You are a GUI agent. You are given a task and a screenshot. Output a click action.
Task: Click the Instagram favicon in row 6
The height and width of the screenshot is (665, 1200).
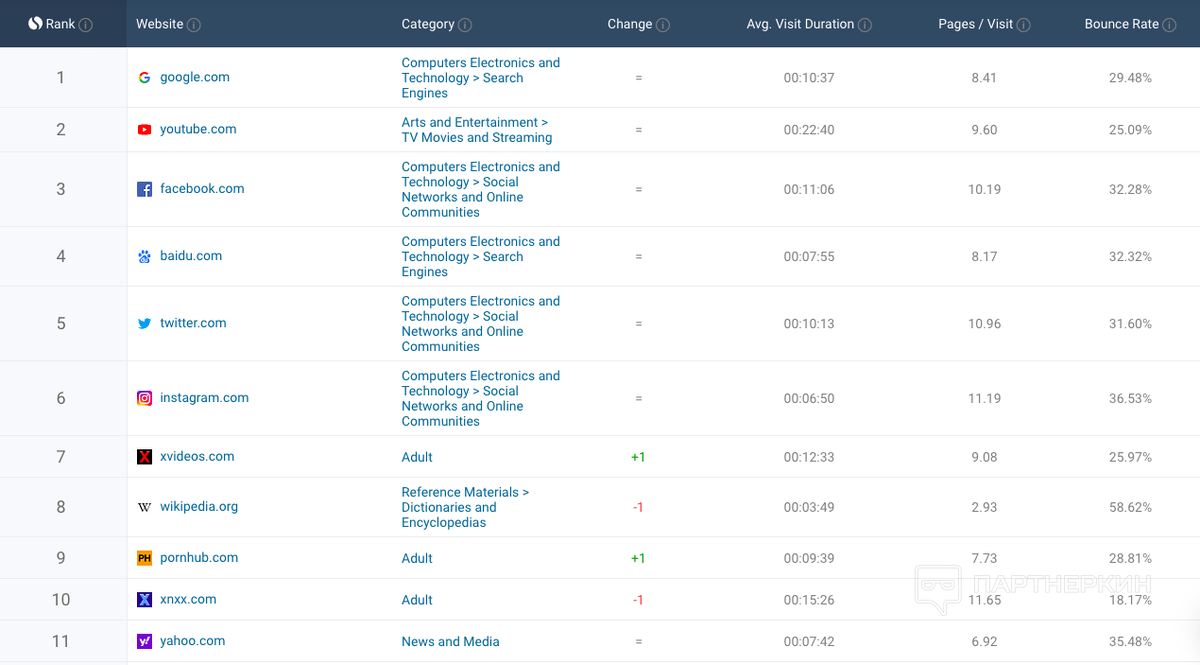click(145, 398)
